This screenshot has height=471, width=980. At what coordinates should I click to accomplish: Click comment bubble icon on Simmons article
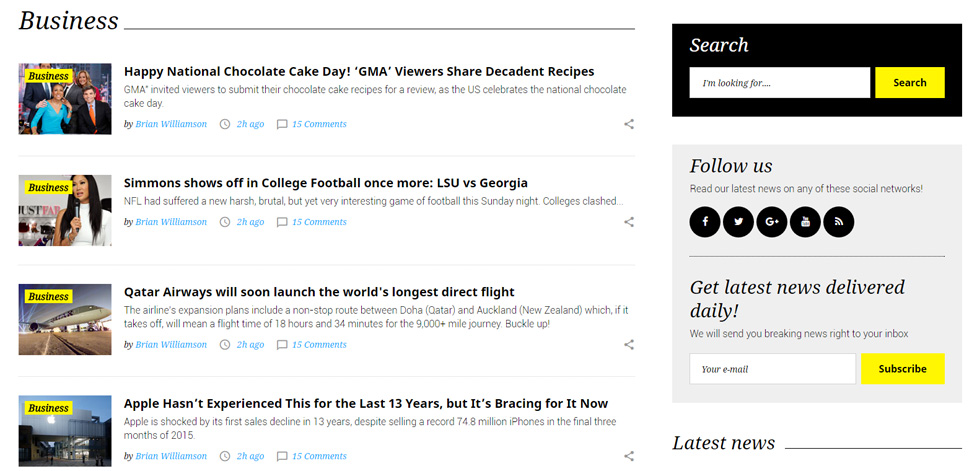coord(282,222)
